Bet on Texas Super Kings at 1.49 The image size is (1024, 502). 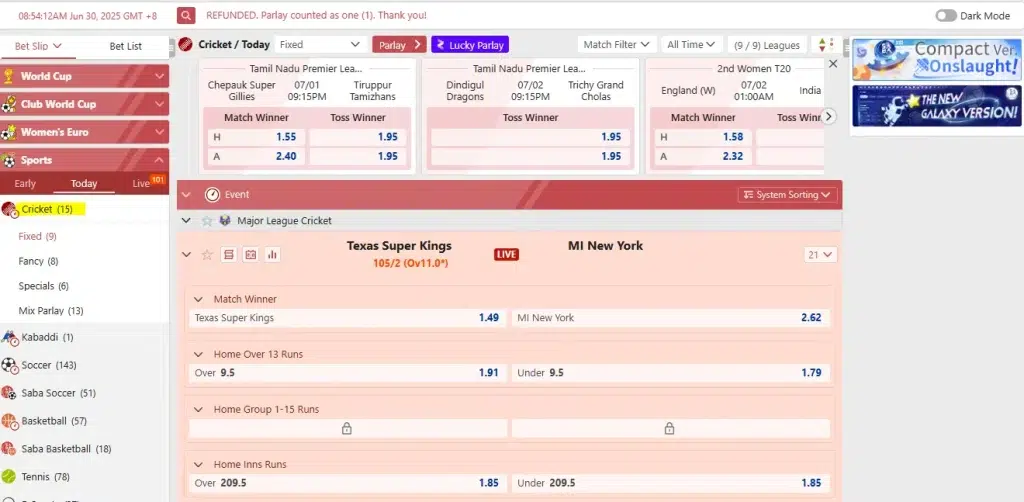347,318
